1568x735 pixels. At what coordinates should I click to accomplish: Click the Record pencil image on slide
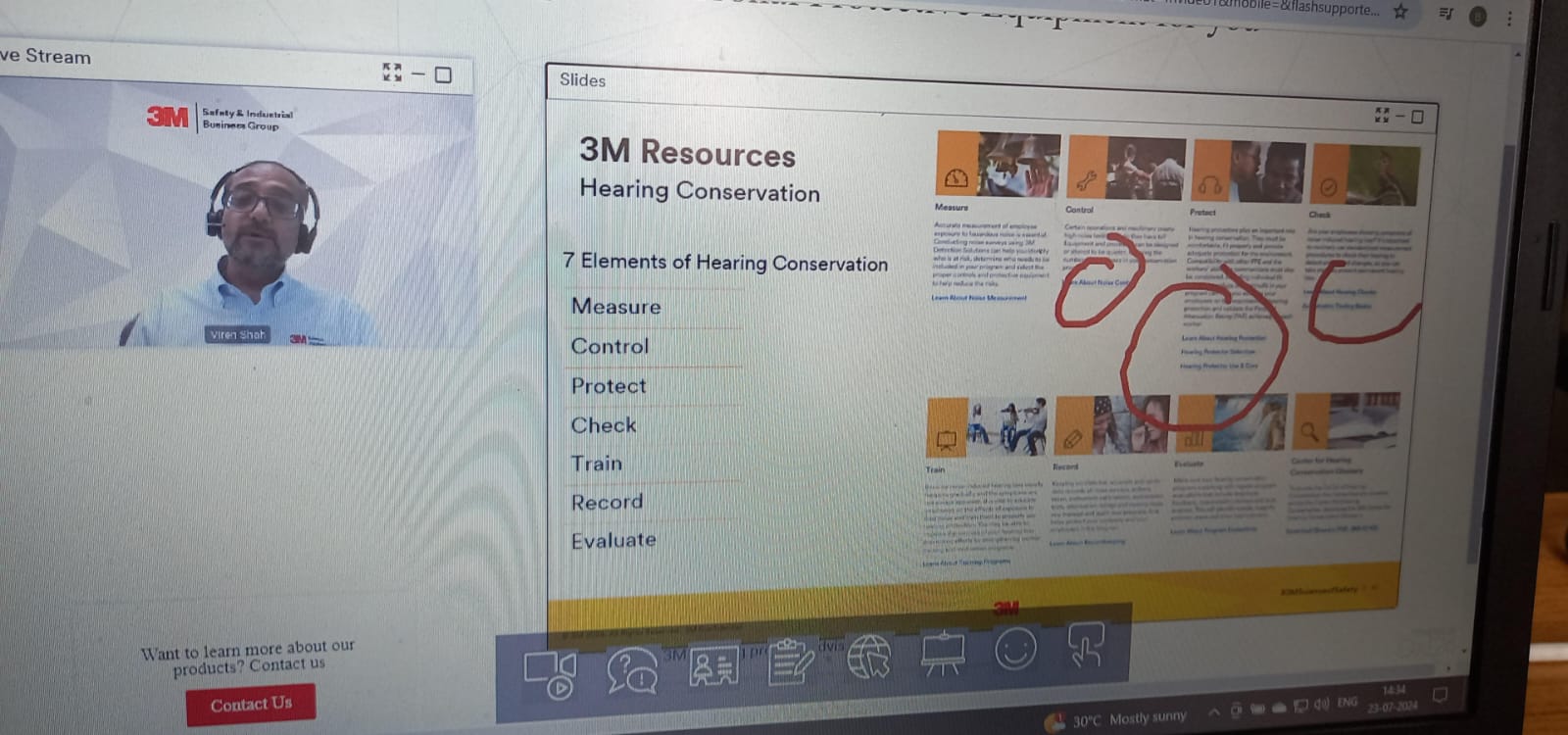(1112, 424)
